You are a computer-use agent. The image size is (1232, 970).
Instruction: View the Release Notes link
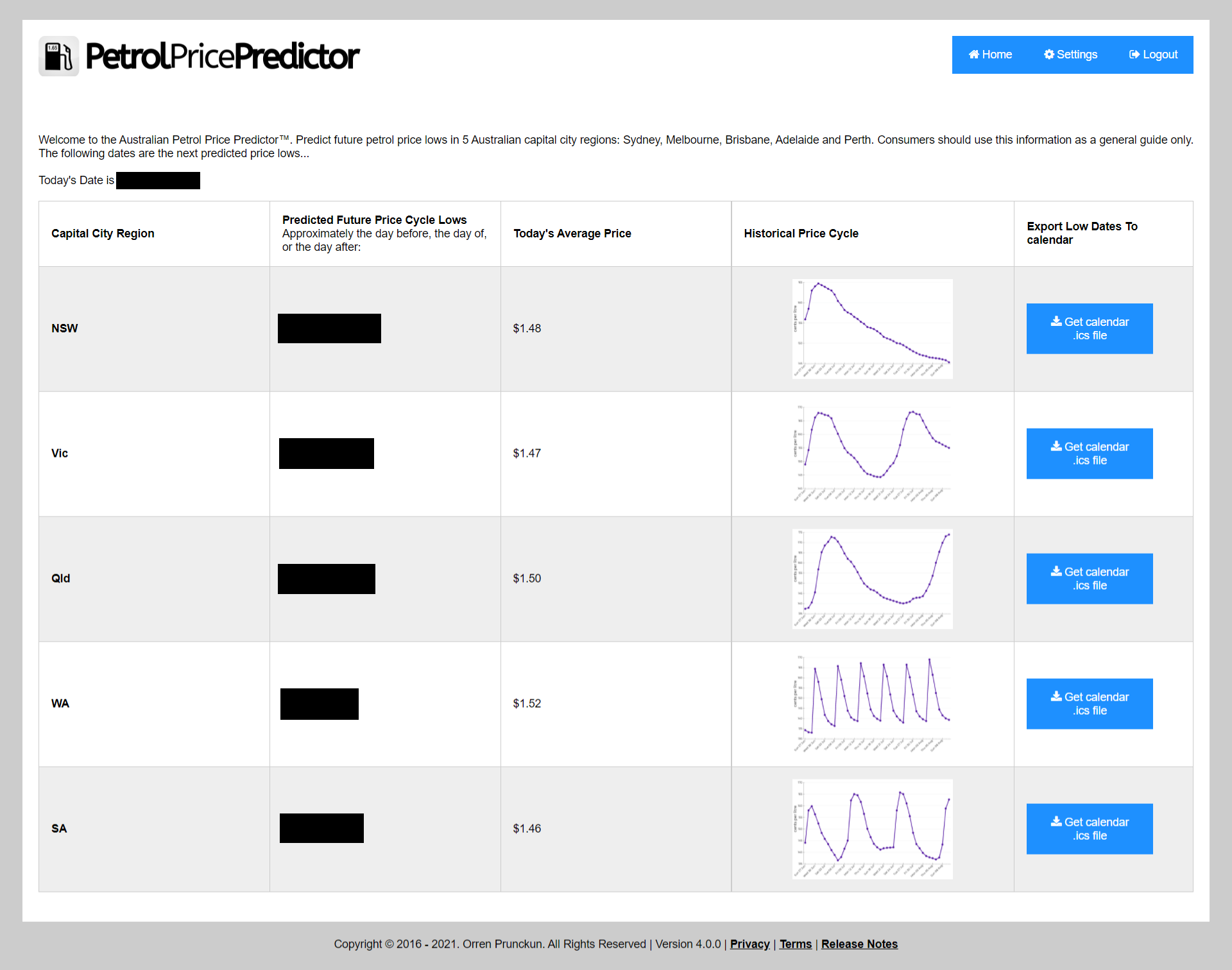point(859,944)
